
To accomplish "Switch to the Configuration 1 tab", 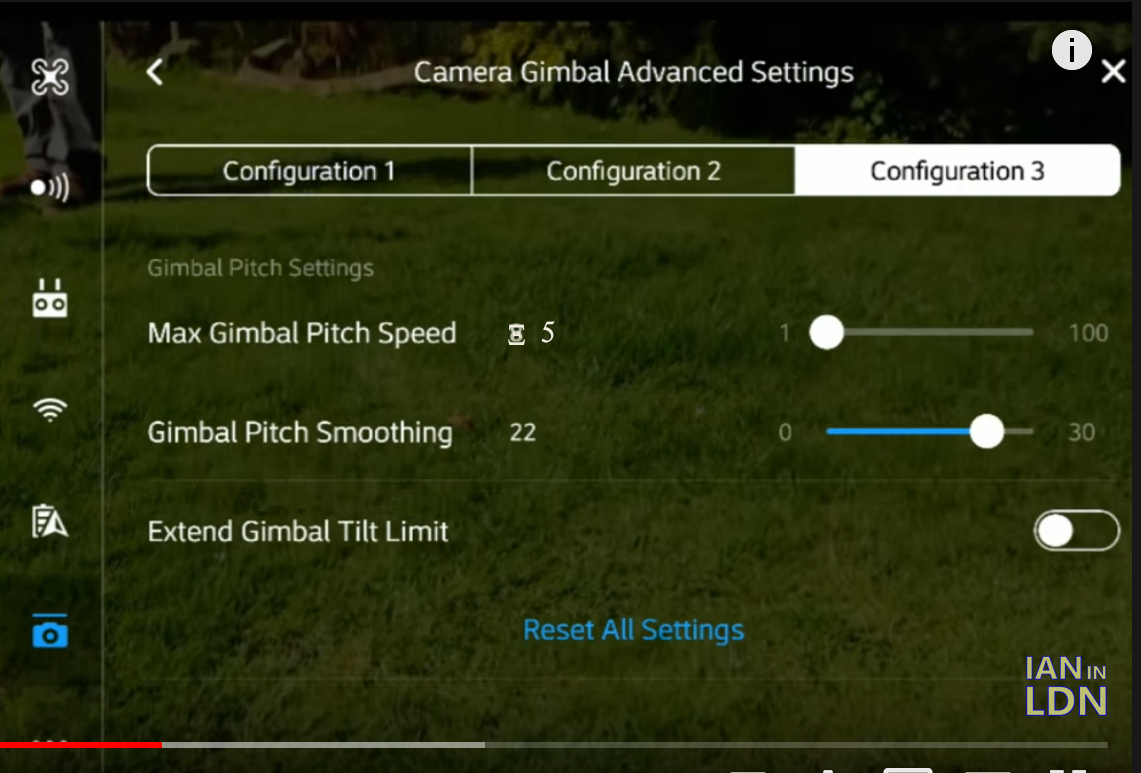I will point(308,170).
